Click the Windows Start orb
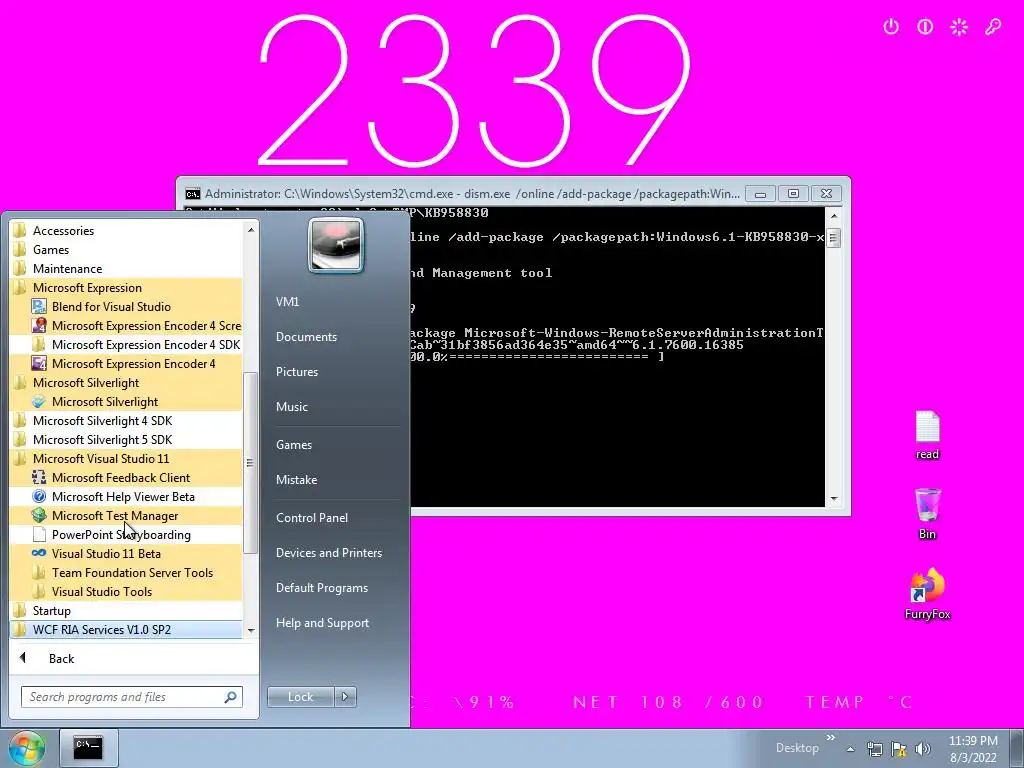 [x=26, y=748]
